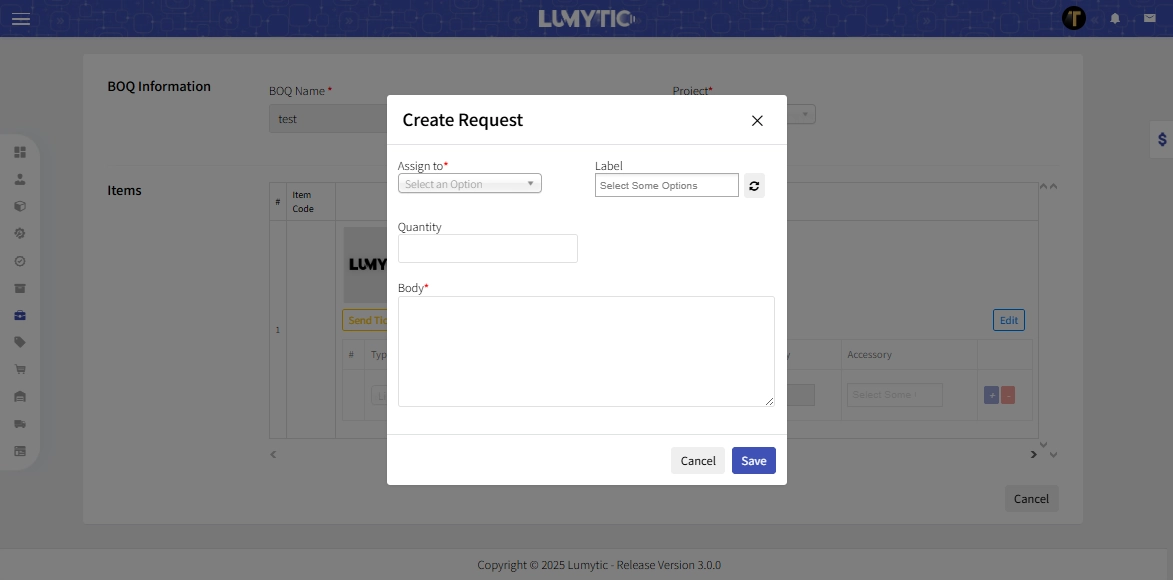The width and height of the screenshot is (1173, 580).
Task: Refresh the Label options list
Action: pos(754,185)
